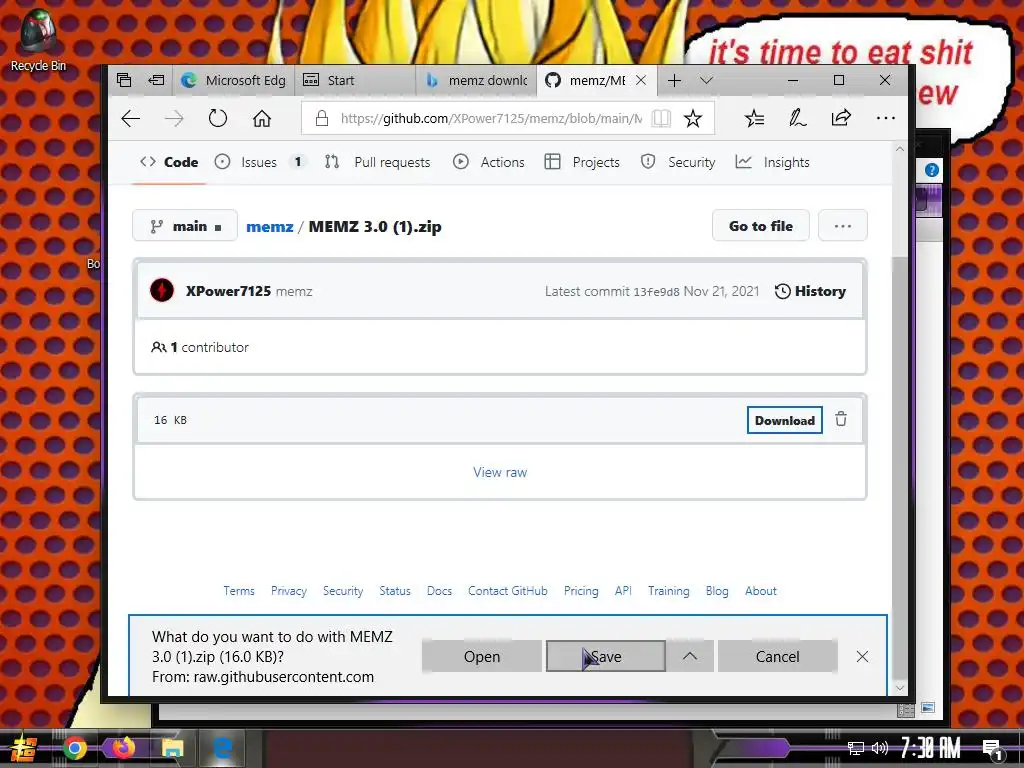The image size is (1024, 768).
Task: Click the Contact GitHub footer link
Action: pos(507,591)
